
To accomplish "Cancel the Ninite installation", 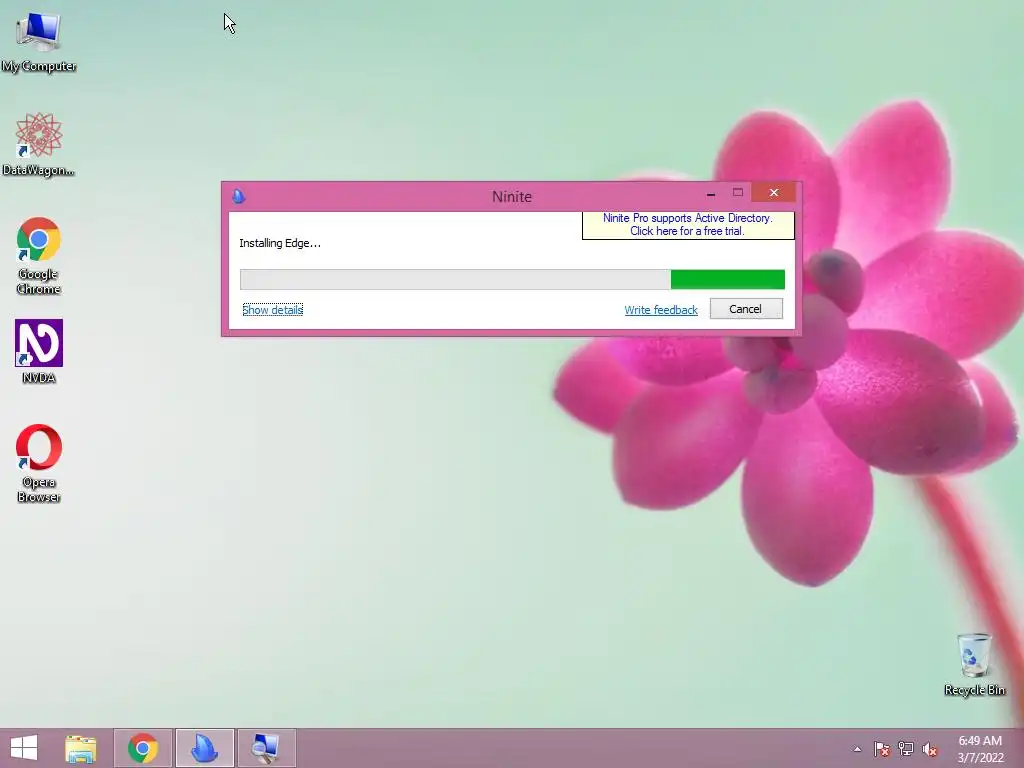I will [746, 309].
